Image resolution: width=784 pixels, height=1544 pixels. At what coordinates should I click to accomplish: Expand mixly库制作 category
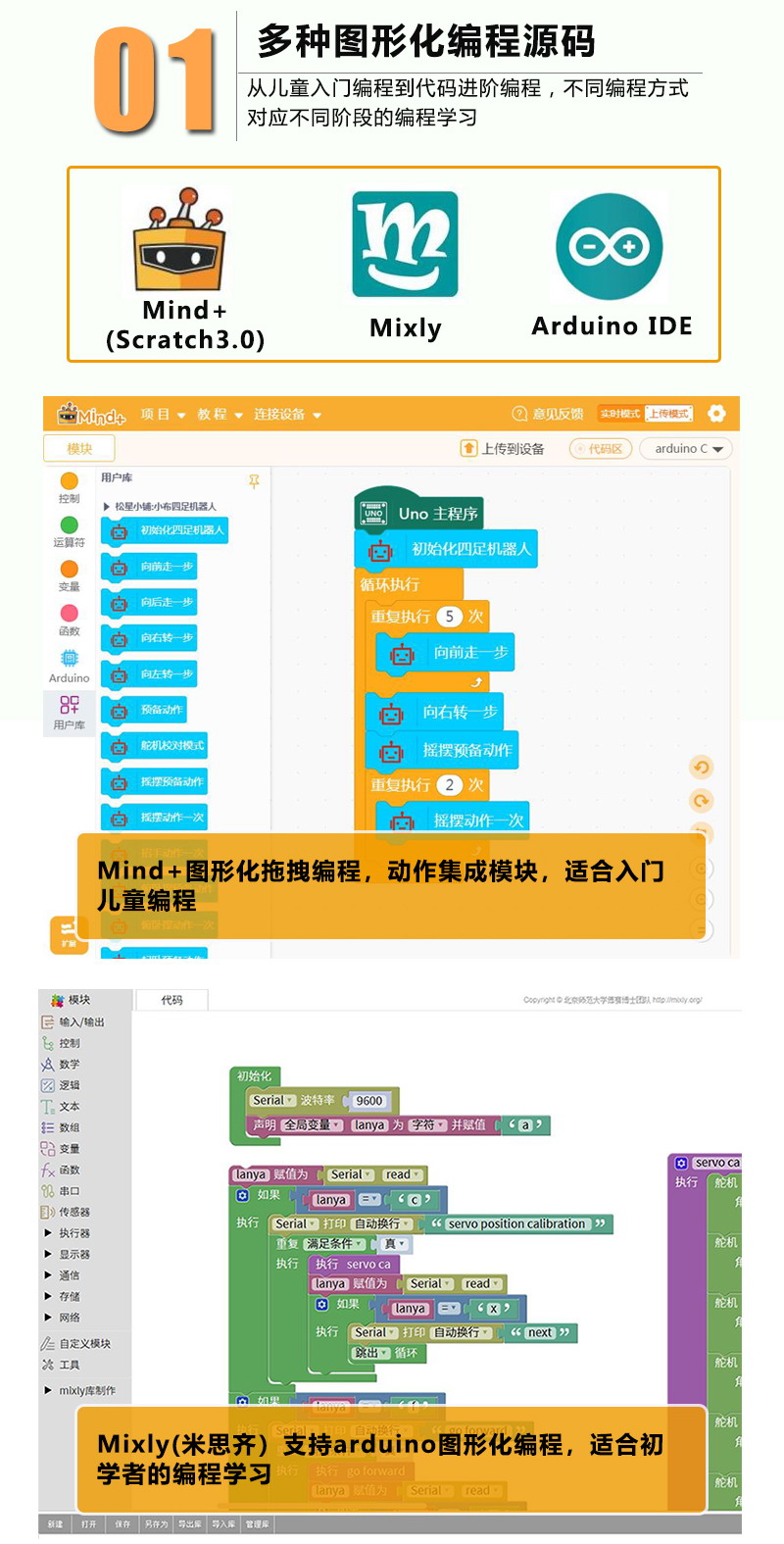pos(79,1391)
